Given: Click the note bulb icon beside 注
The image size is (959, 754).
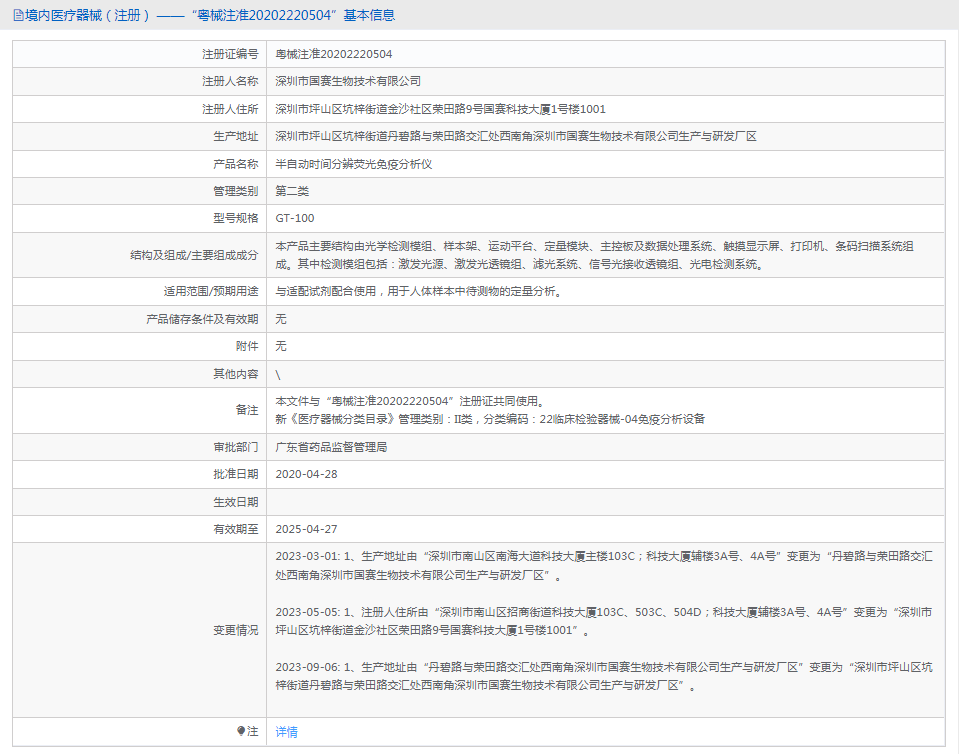Looking at the screenshot, I should [241, 731].
